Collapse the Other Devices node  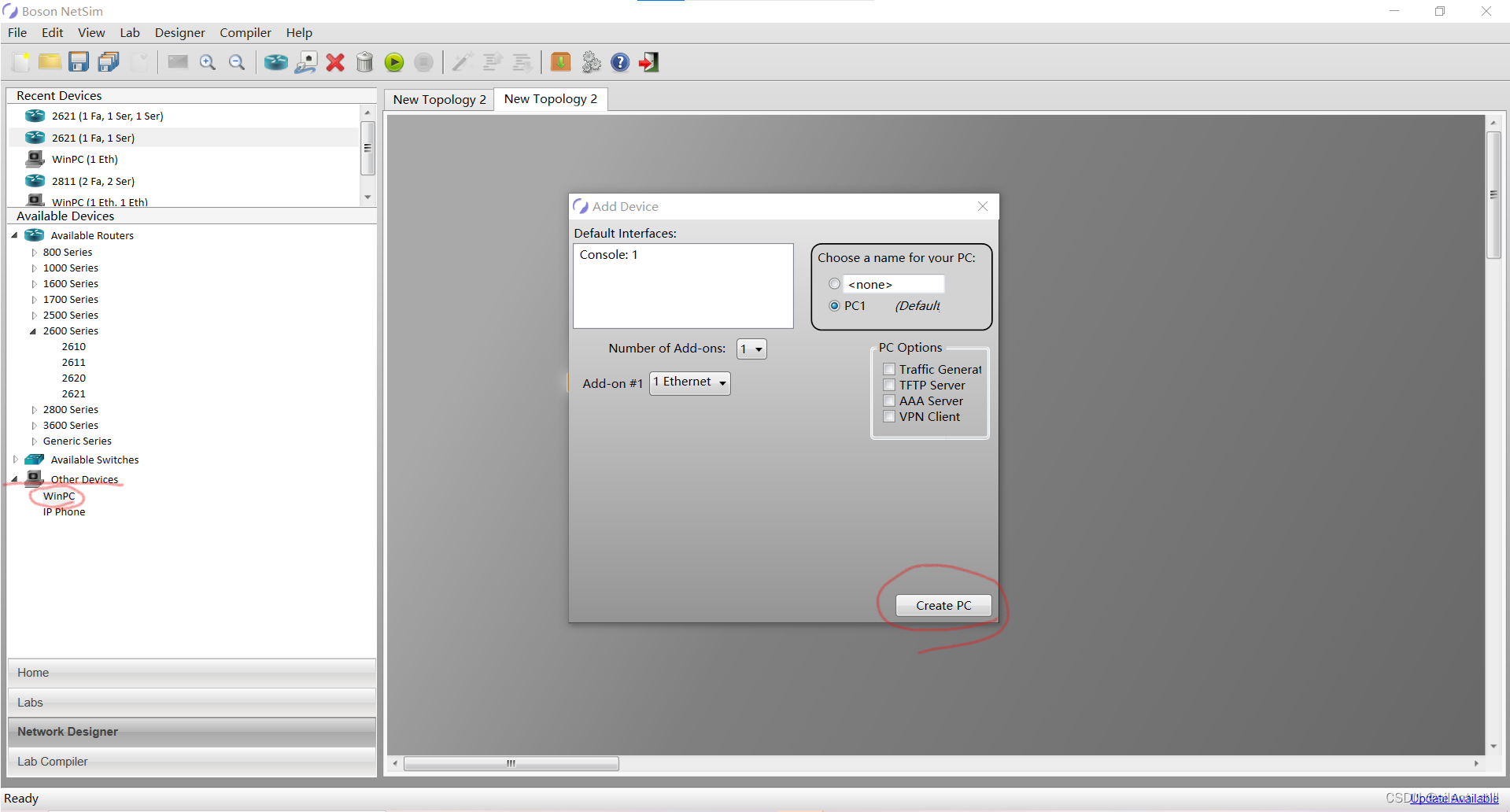point(15,479)
